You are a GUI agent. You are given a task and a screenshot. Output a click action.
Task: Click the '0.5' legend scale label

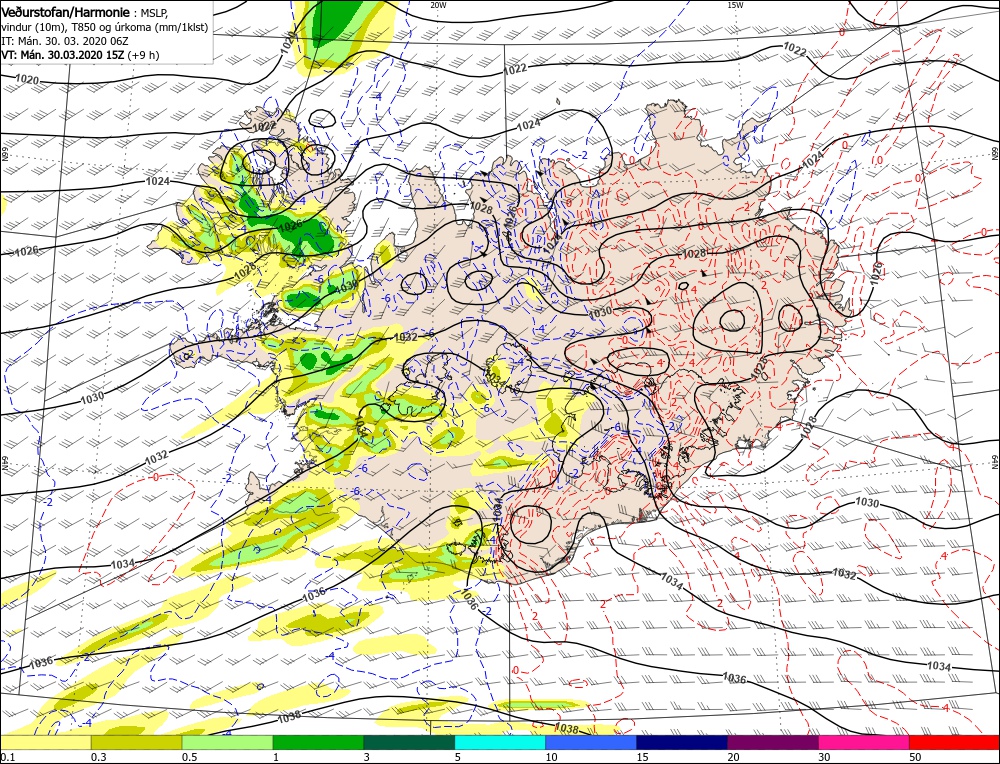point(189,757)
